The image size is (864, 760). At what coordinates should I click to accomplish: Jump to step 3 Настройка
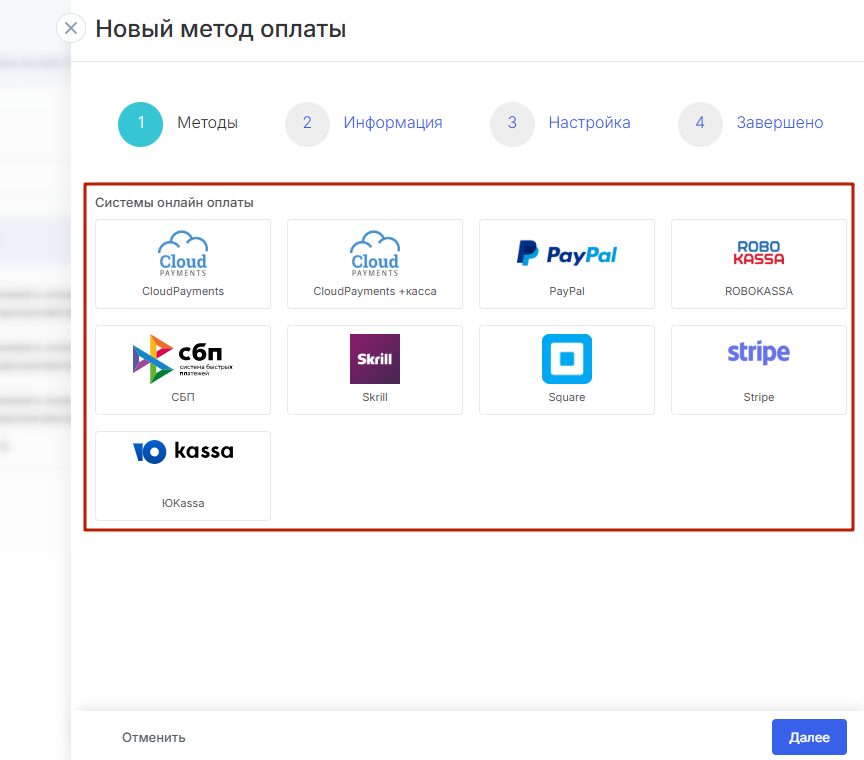click(560, 123)
